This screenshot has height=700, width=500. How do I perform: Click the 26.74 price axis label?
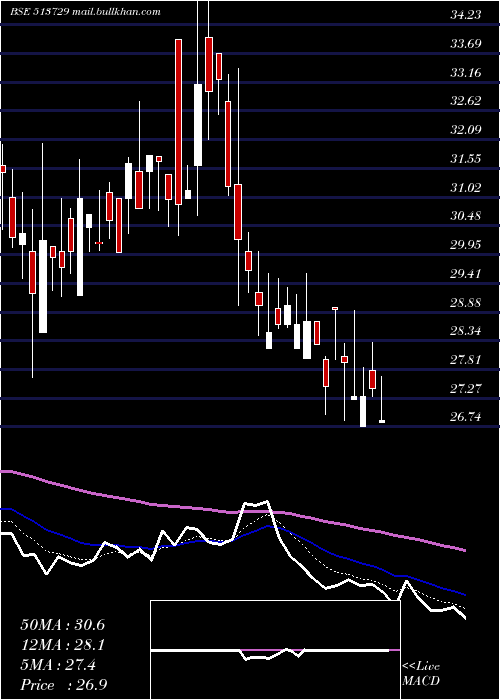[x=466, y=417]
